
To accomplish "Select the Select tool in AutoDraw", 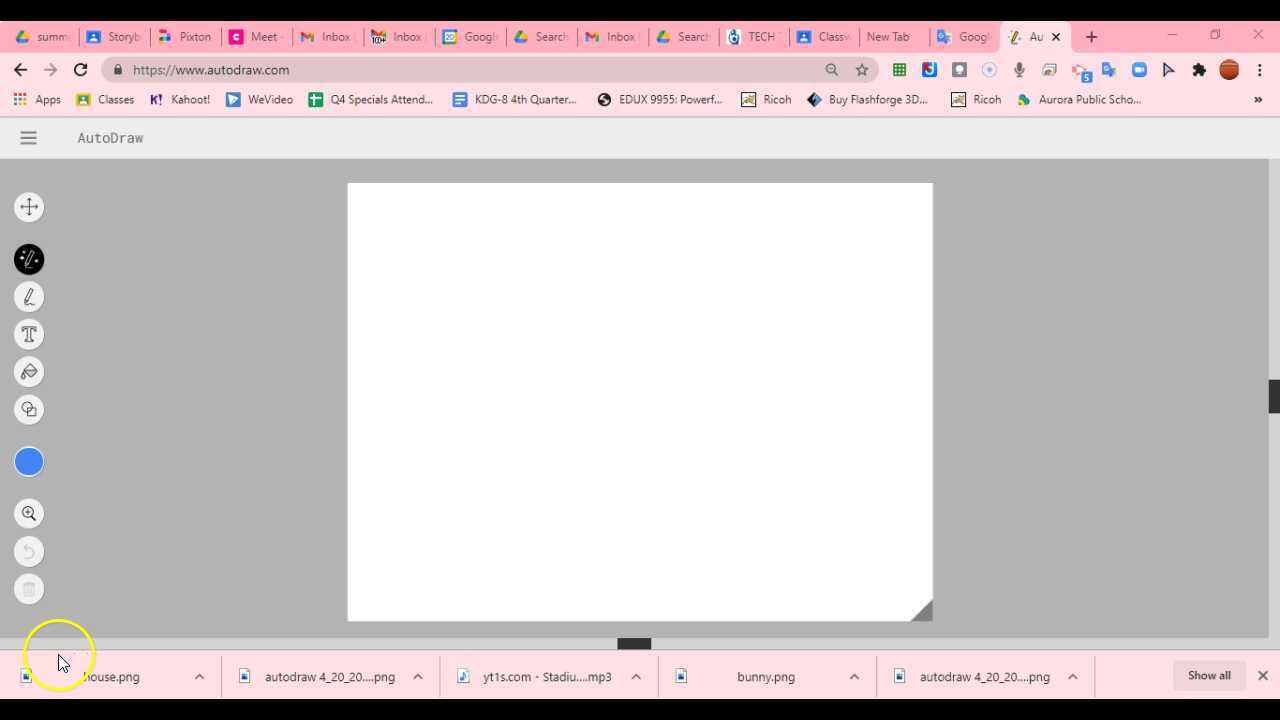I will pos(28,206).
